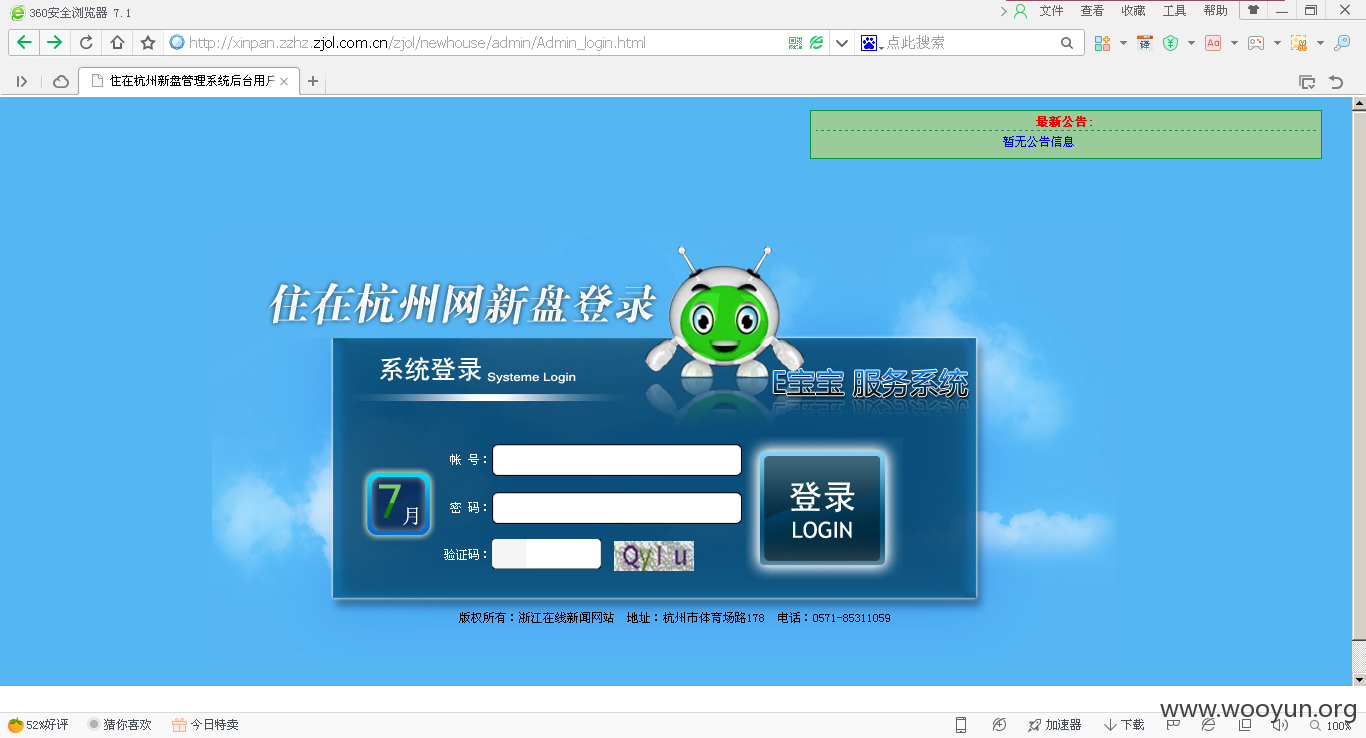Open 下载 downloads in status bar
The height and width of the screenshot is (738, 1366).
1124,725
